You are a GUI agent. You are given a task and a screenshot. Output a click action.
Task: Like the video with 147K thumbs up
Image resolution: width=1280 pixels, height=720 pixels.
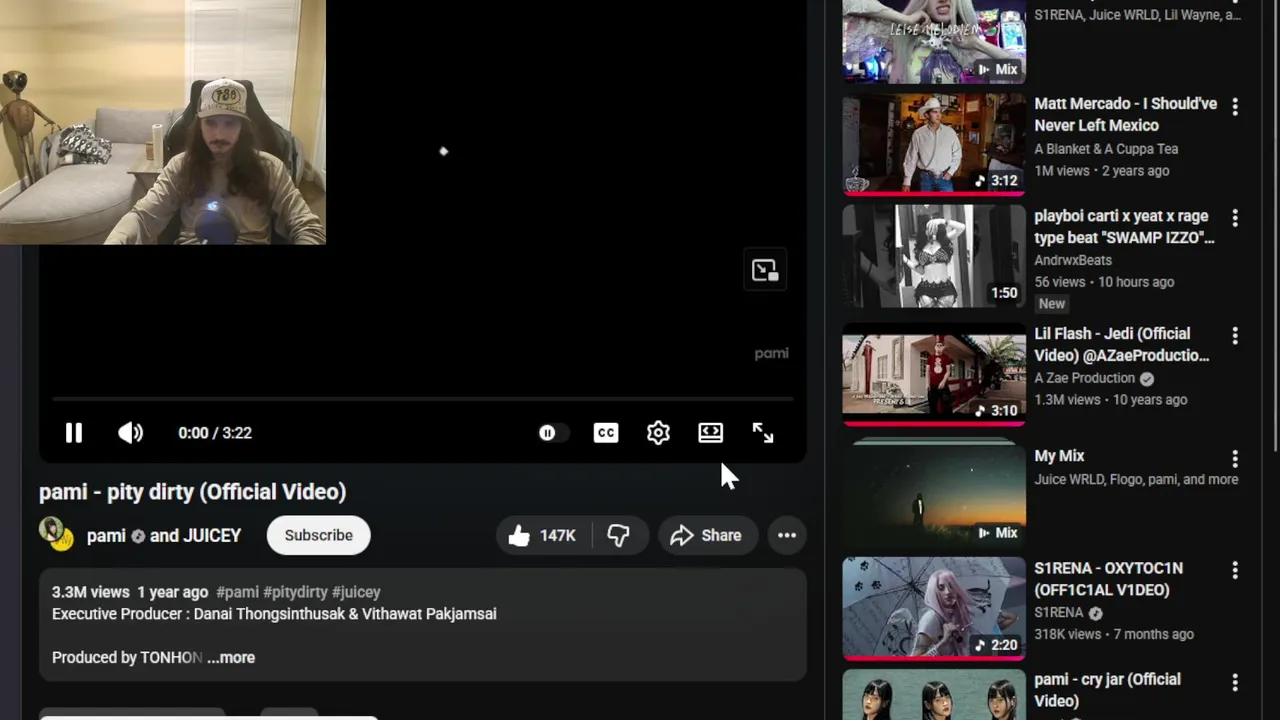click(543, 535)
